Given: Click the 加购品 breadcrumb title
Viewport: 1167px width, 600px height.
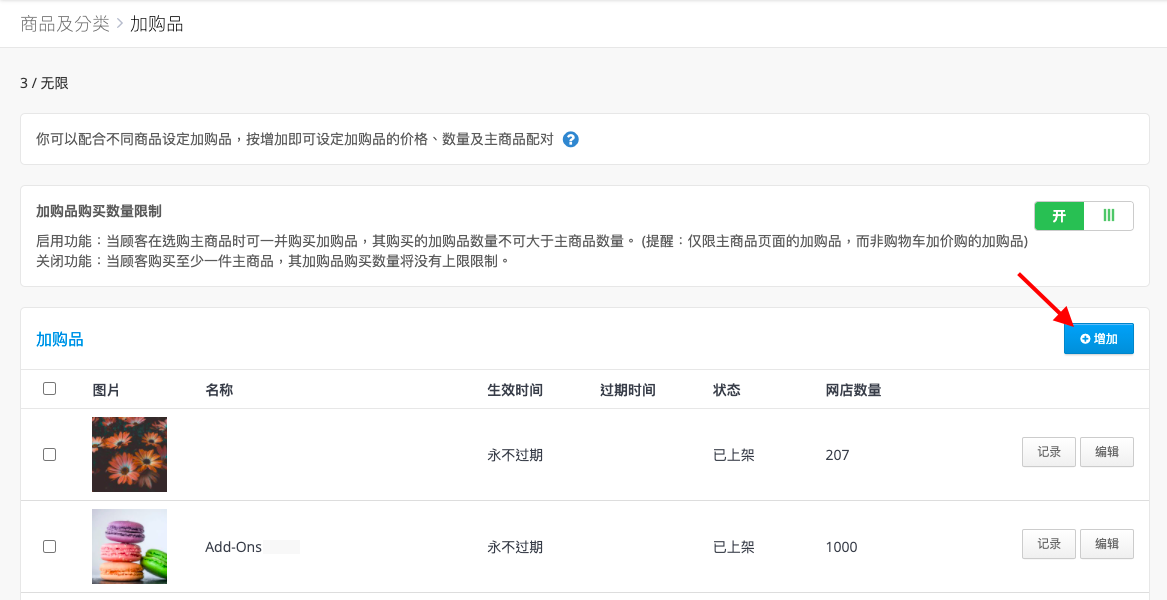Looking at the screenshot, I should [x=156, y=24].
